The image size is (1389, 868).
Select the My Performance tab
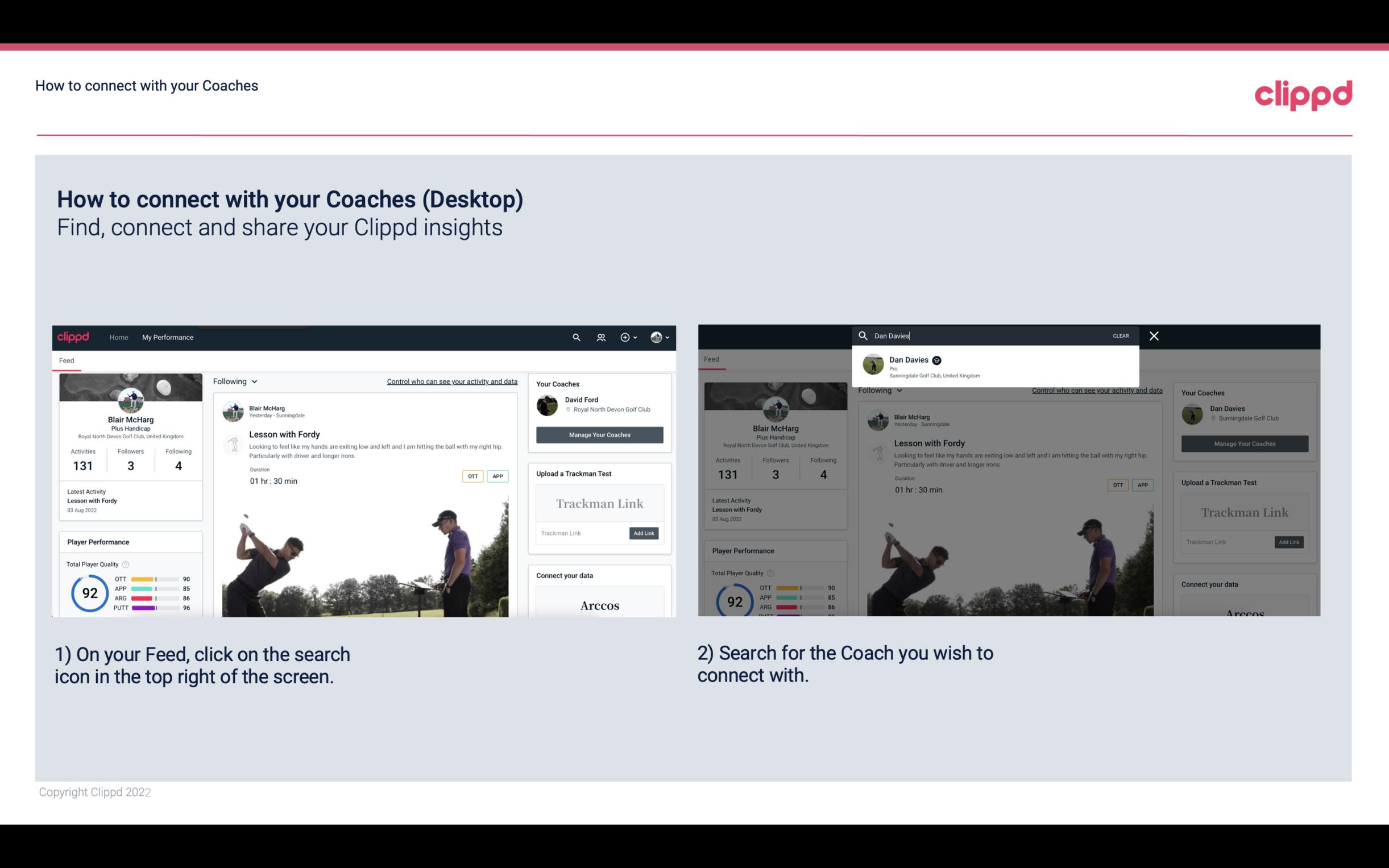pos(168,337)
